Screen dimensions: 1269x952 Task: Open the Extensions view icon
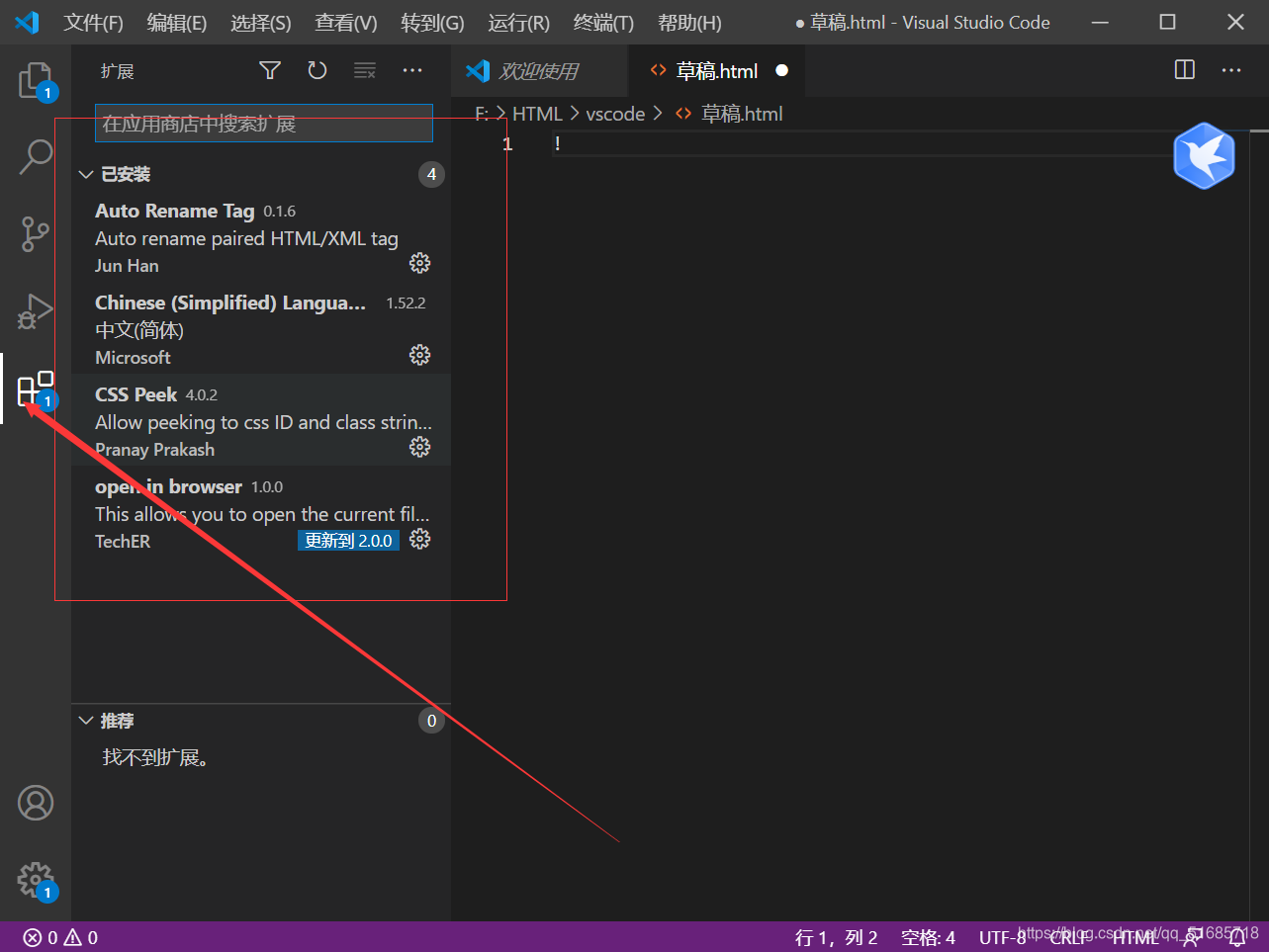(36, 389)
